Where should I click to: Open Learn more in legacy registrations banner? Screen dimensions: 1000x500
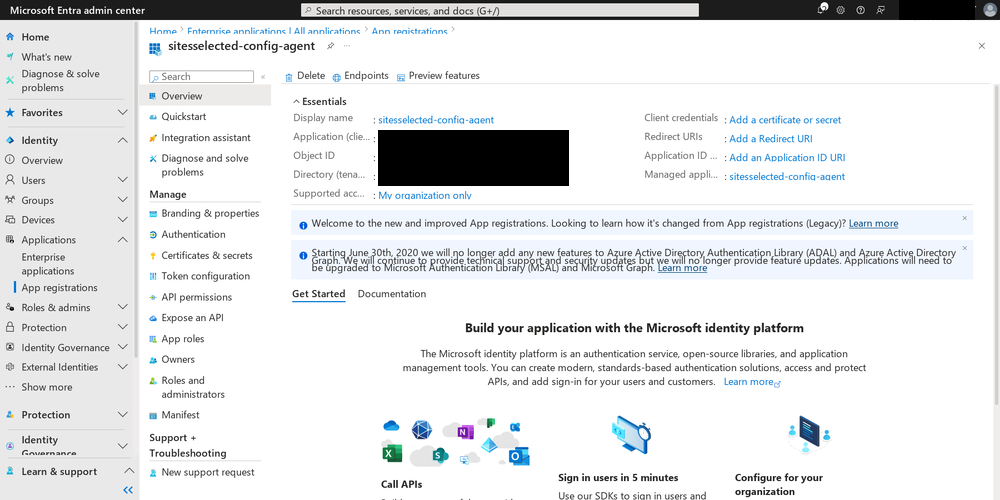(x=873, y=223)
